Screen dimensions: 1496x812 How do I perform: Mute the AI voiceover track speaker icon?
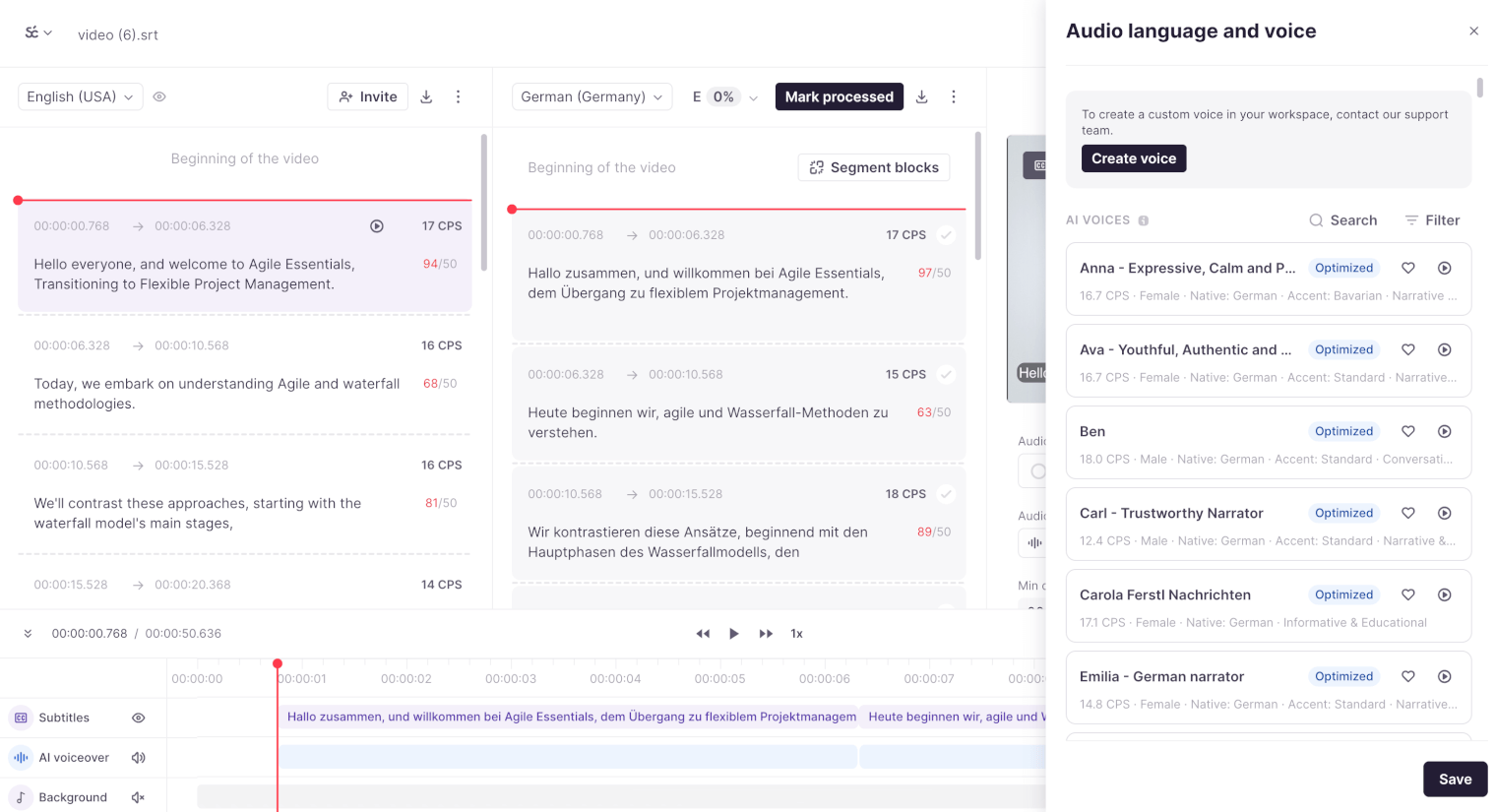[138, 757]
